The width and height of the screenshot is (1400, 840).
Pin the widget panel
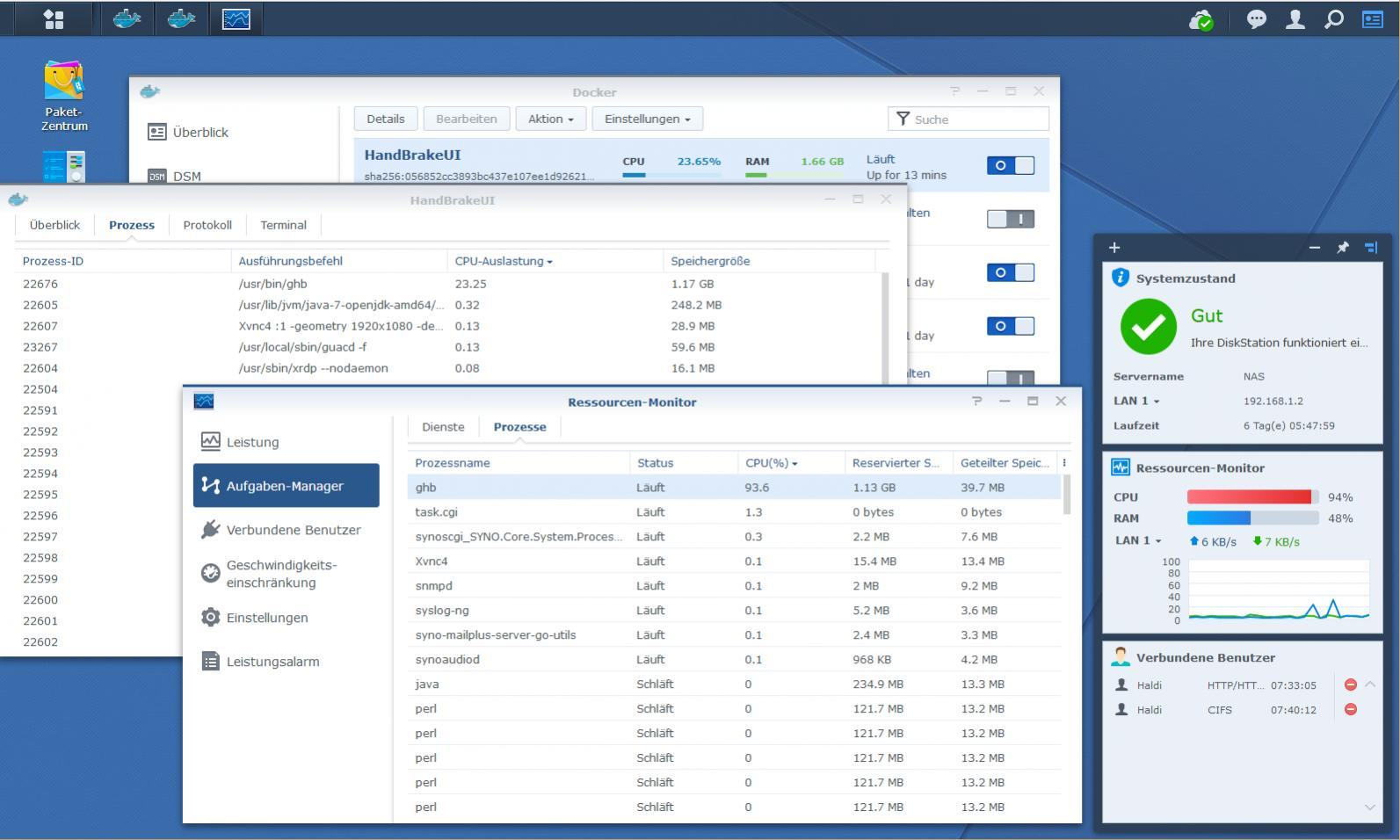[1343, 248]
